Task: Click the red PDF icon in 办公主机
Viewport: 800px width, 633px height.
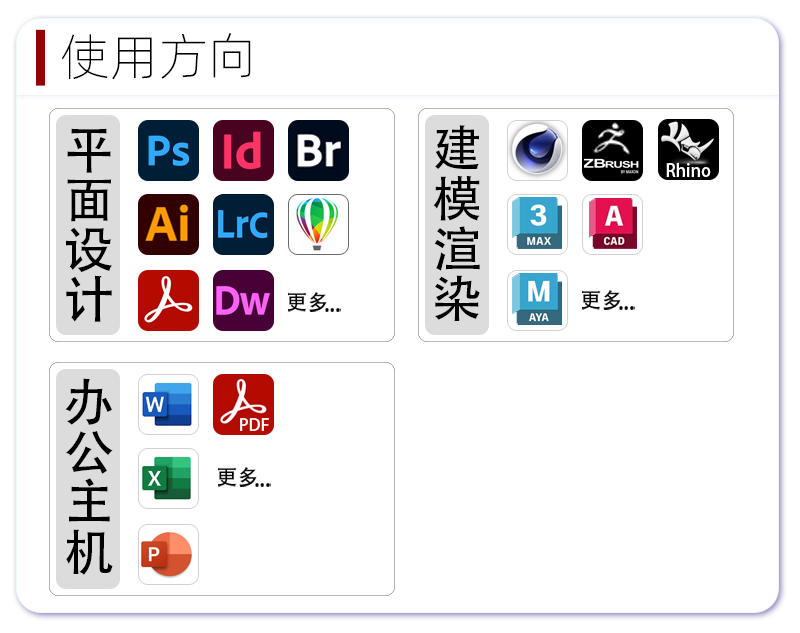Action: (243, 404)
